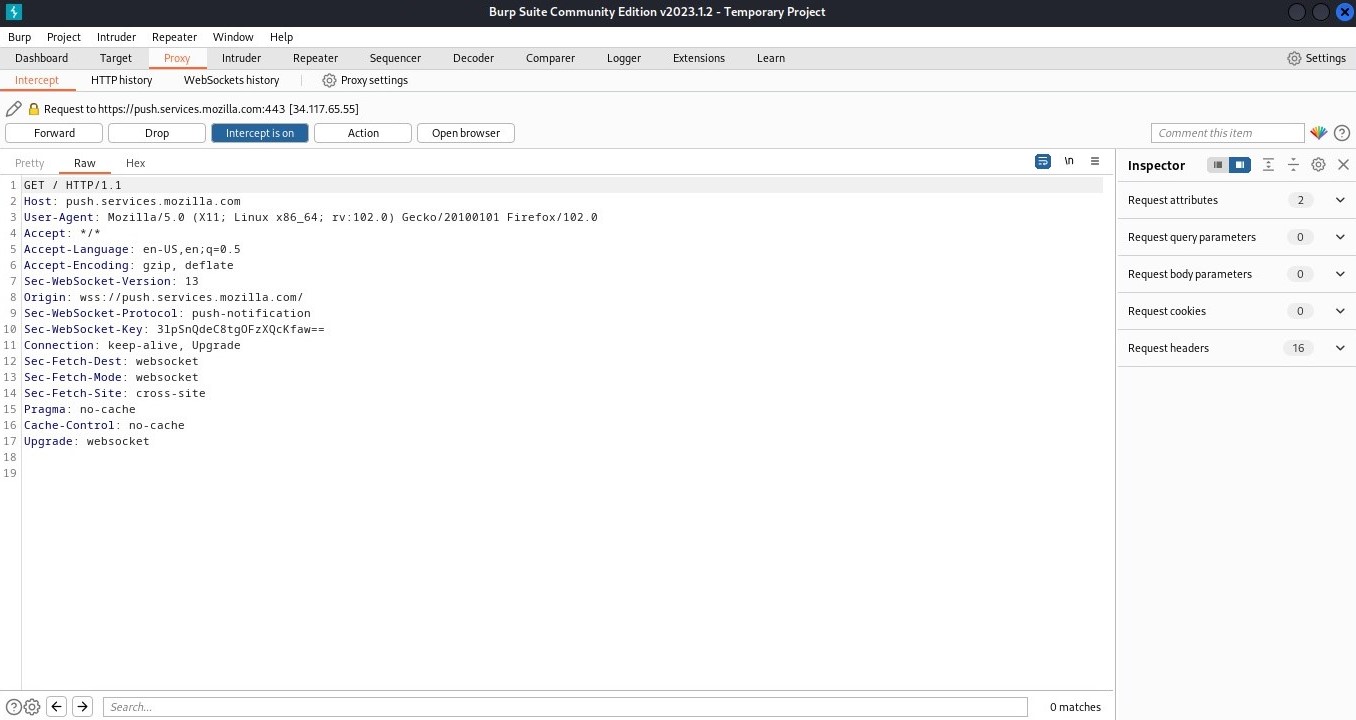1356x720 pixels.
Task: Click the Comment this item field
Action: click(x=1227, y=133)
